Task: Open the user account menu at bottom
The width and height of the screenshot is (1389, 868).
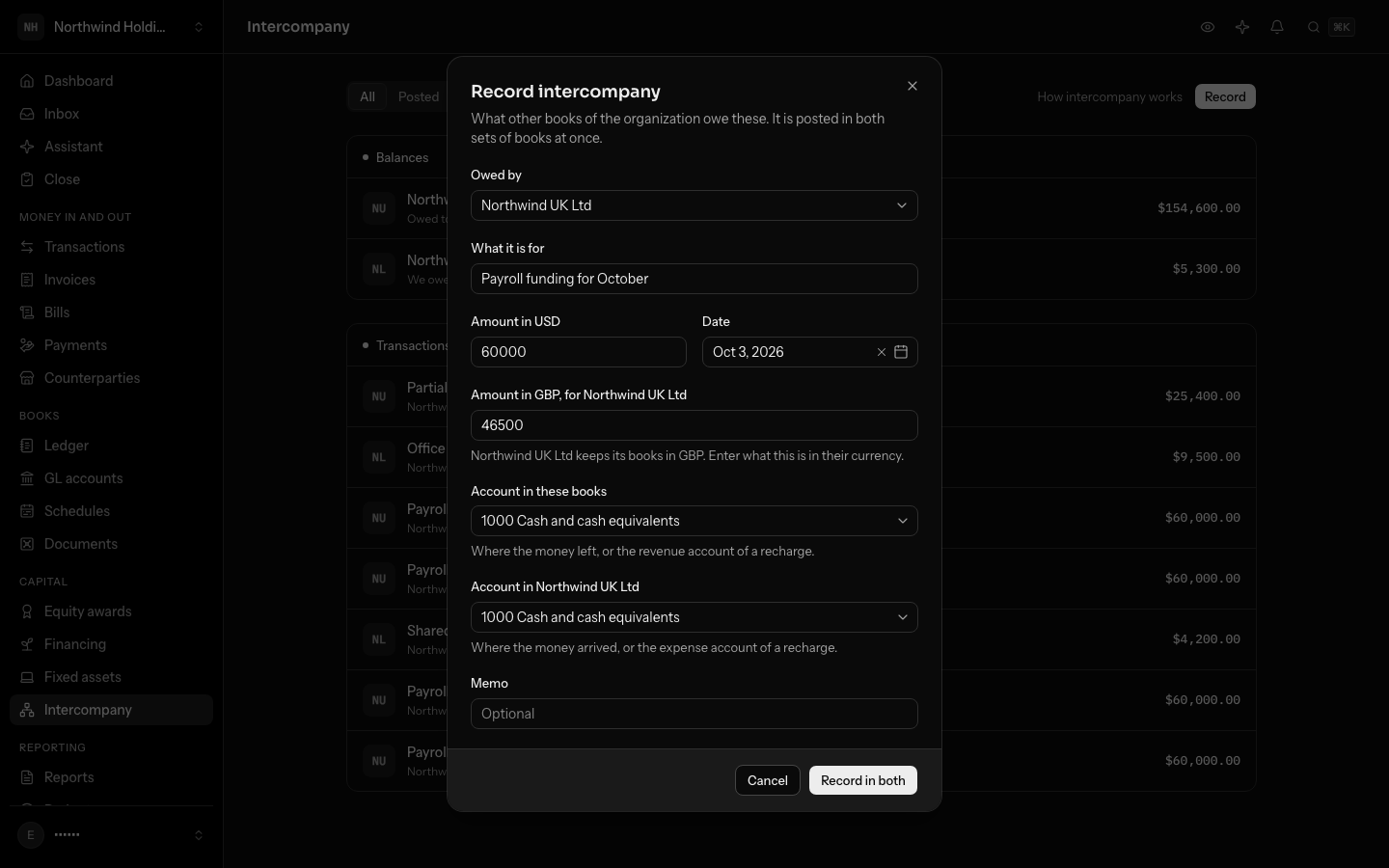Action: 112,835
